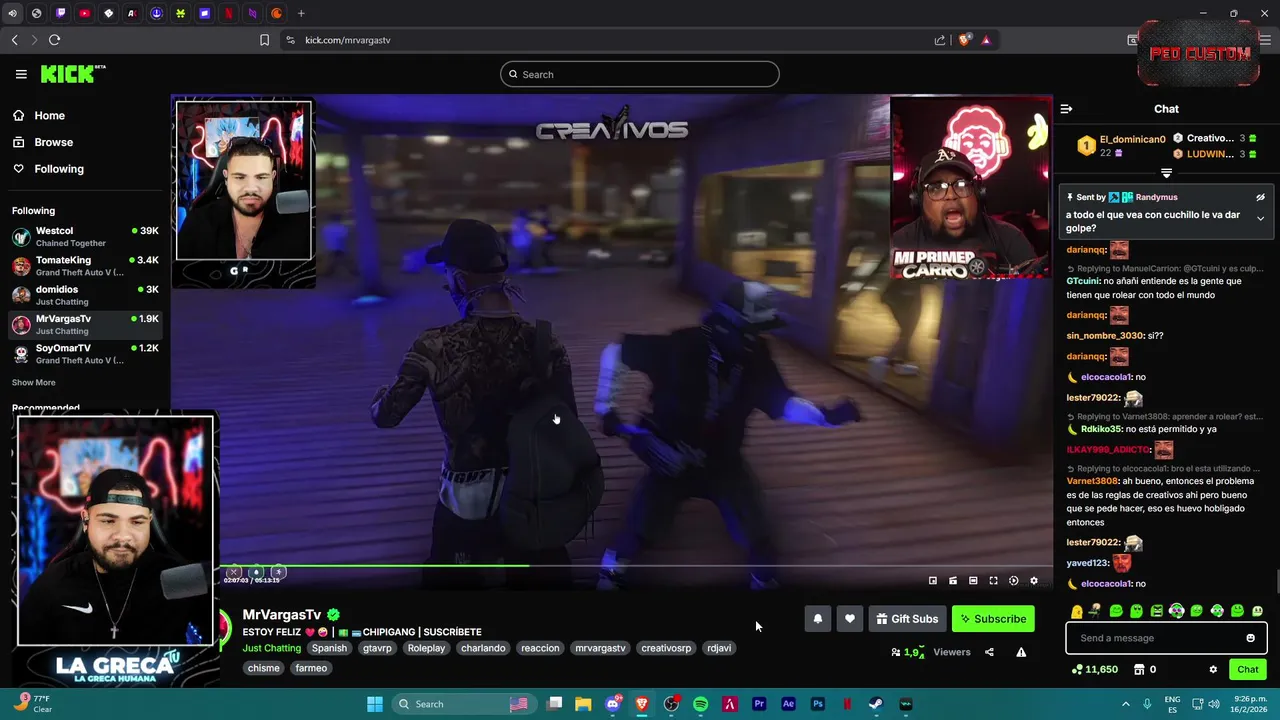Image resolution: width=1280 pixels, height=720 pixels.
Task: Open clip creation on the player
Action: pyautogui.click(x=953, y=580)
